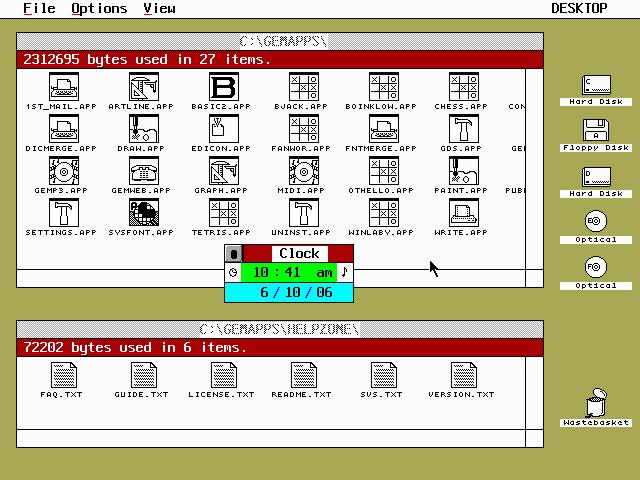640x480 pixels.
Task: Click the LICENSE.TXT document icon
Action: [222, 376]
